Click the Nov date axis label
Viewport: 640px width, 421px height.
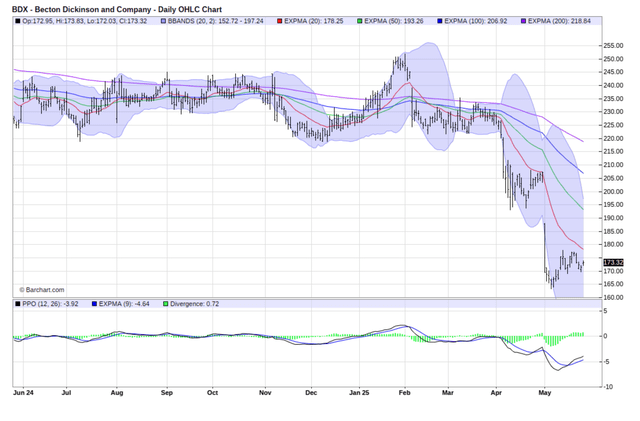(x=265, y=393)
